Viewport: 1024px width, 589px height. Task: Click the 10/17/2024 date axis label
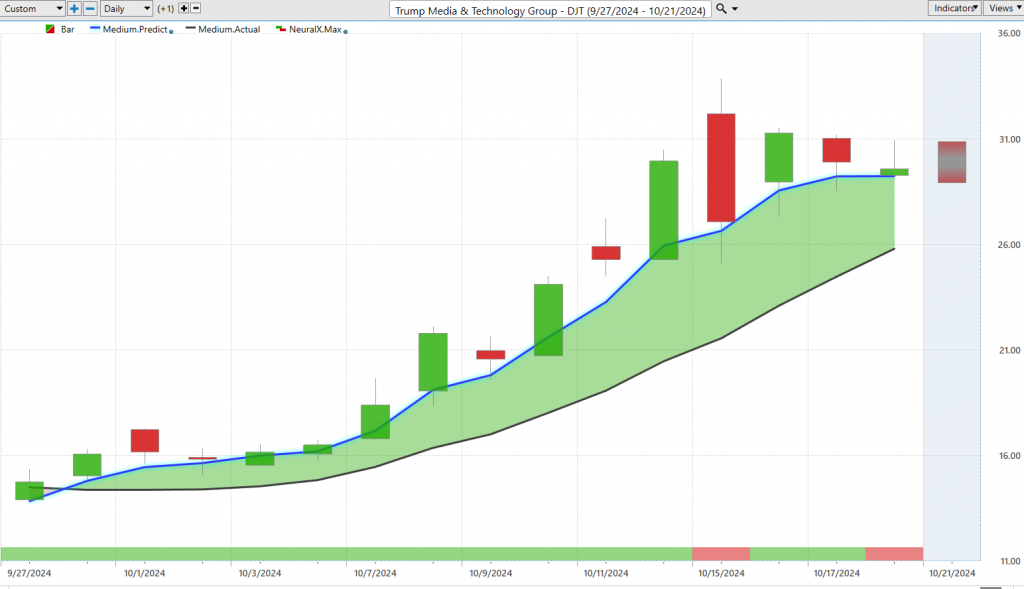(837, 573)
